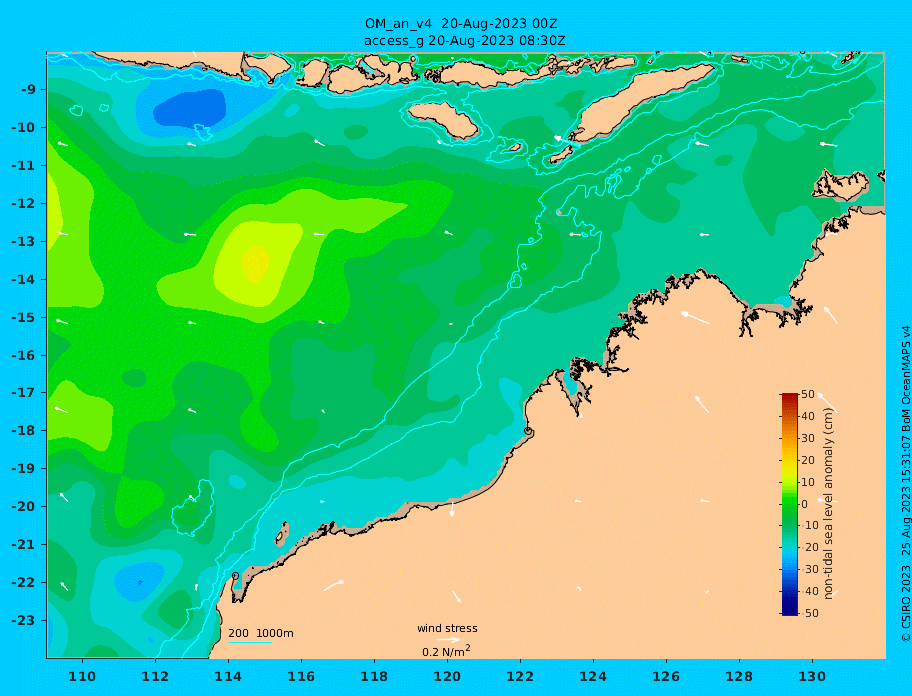
Task: Click the wind stress reference arrow in legend
Action: 448,640
